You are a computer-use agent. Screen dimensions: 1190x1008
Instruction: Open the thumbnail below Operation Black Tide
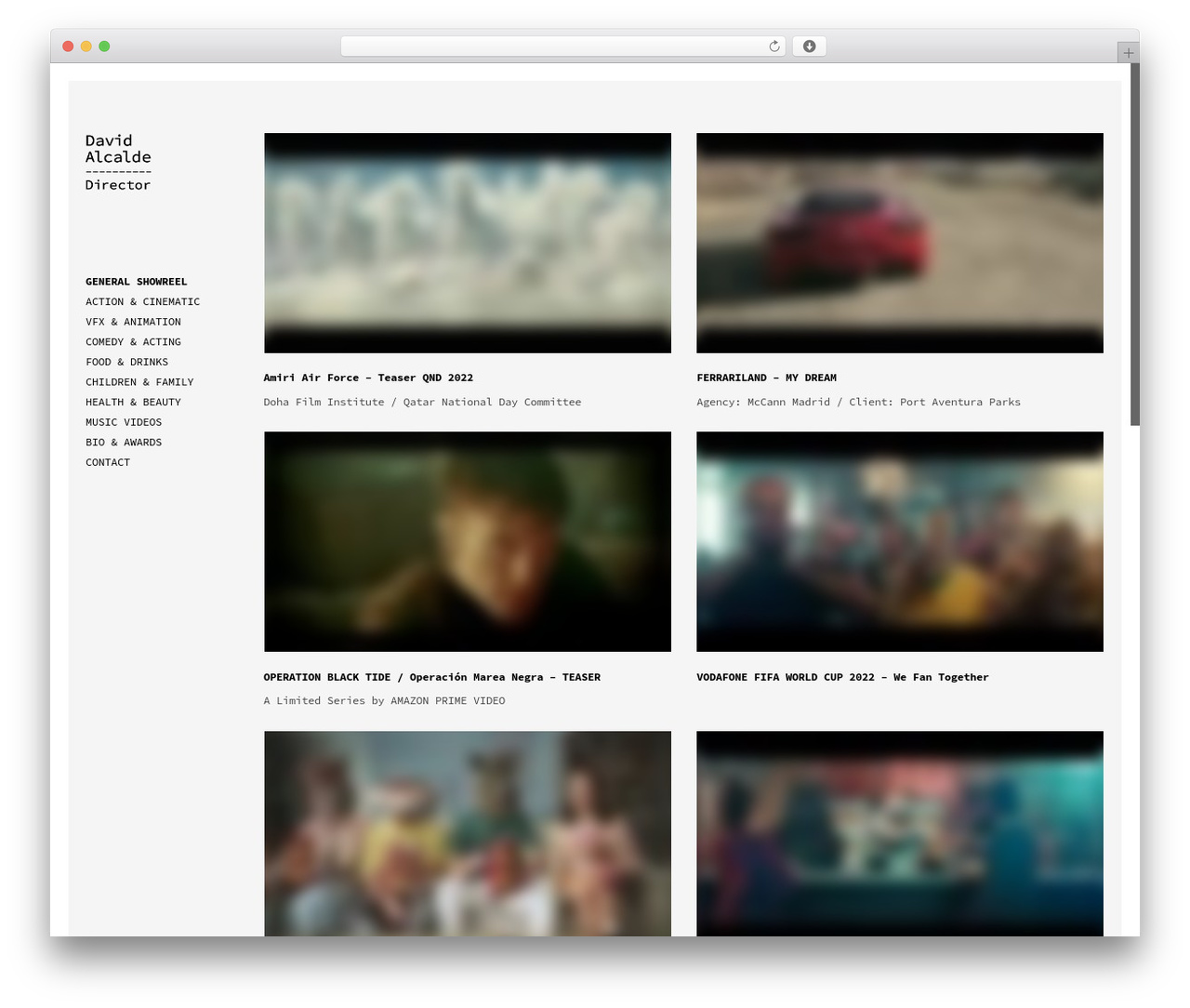468,833
